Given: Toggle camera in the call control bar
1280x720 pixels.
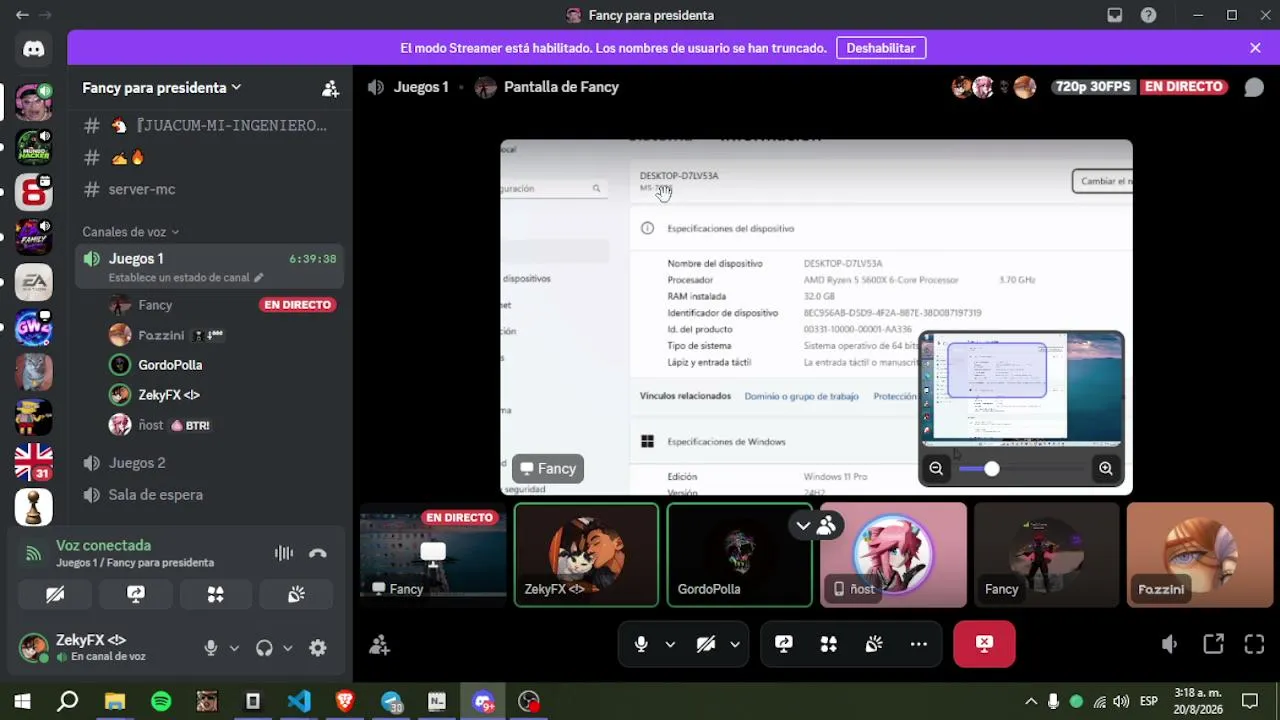Looking at the screenshot, I should pyautogui.click(x=706, y=645).
